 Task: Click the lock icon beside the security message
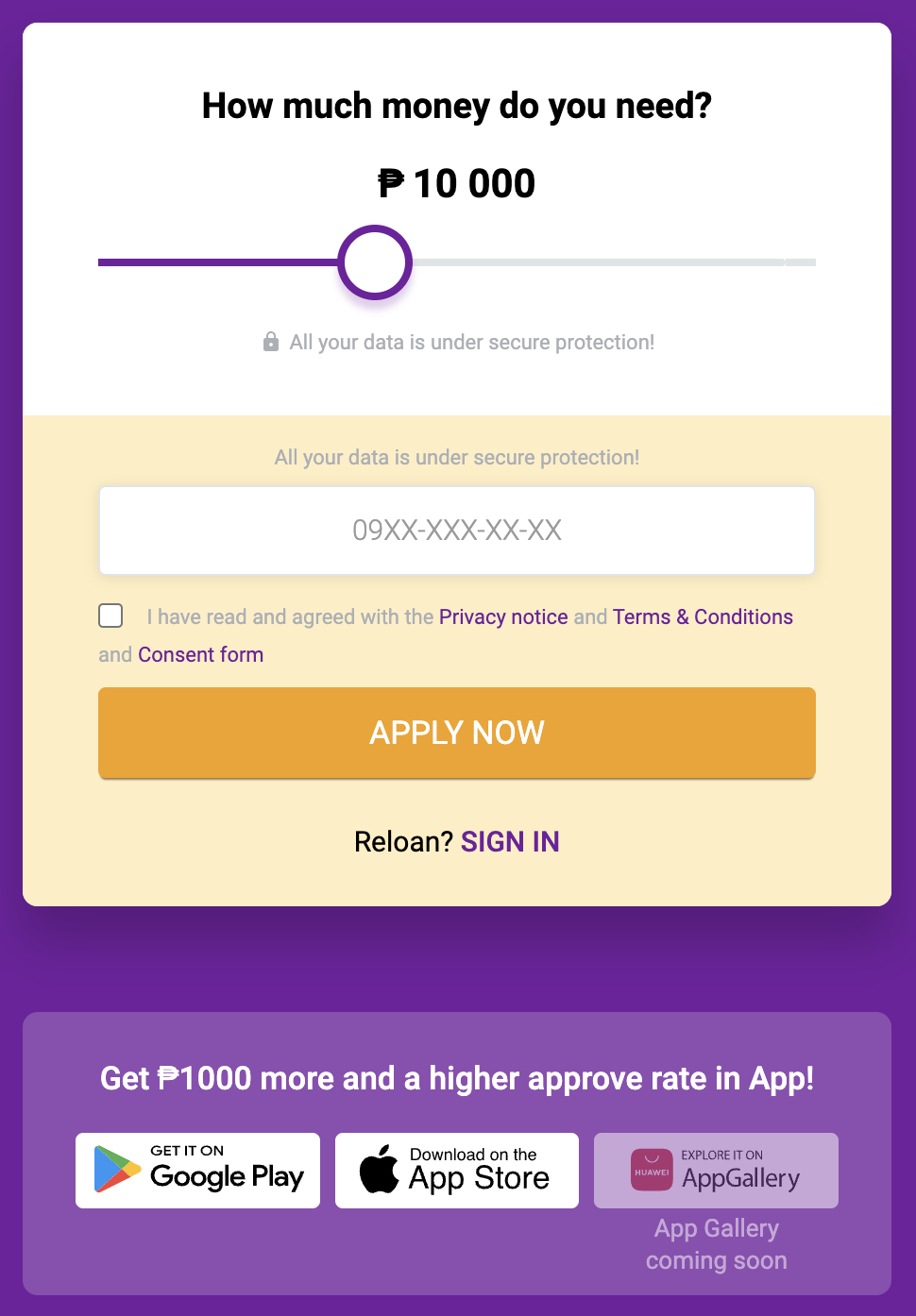coord(271,340)
